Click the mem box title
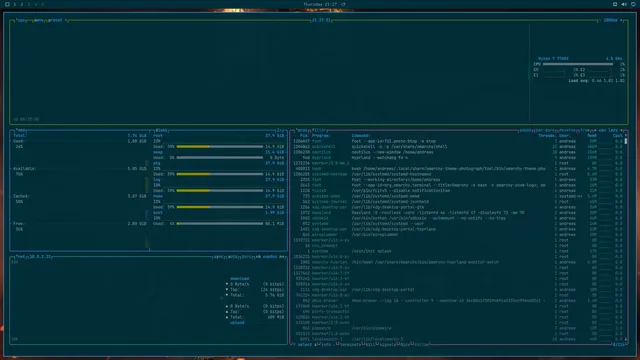 pos(20,131)
